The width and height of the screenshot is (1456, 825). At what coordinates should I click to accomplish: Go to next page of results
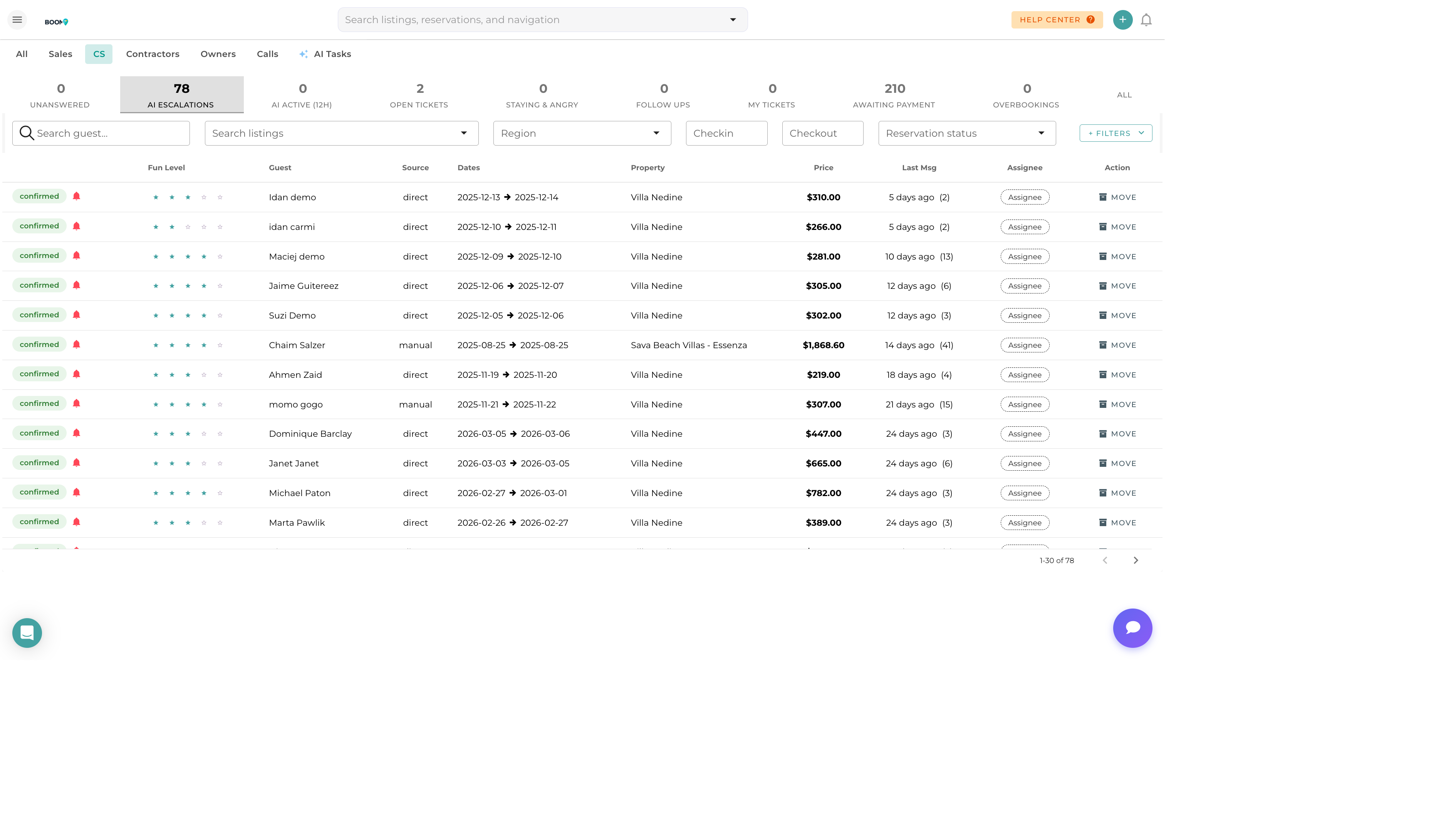coord(1136,560)
